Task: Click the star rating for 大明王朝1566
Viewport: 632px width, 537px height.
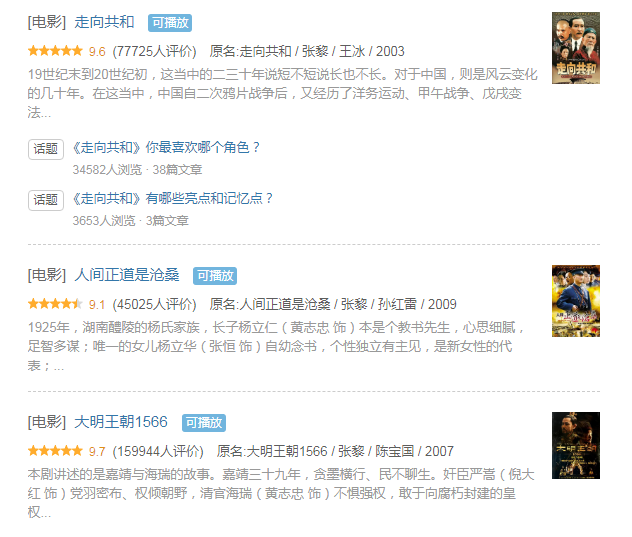Action: coord(55,451)
